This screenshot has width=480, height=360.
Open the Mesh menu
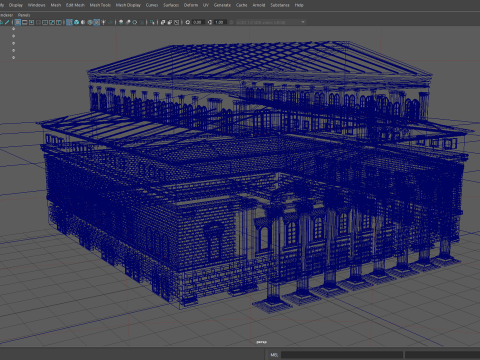pos(56,5)
